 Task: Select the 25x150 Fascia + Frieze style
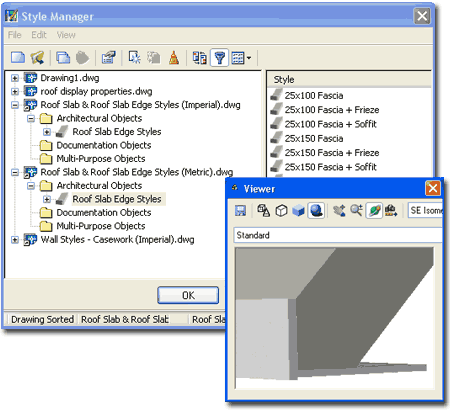click(332, 153)
